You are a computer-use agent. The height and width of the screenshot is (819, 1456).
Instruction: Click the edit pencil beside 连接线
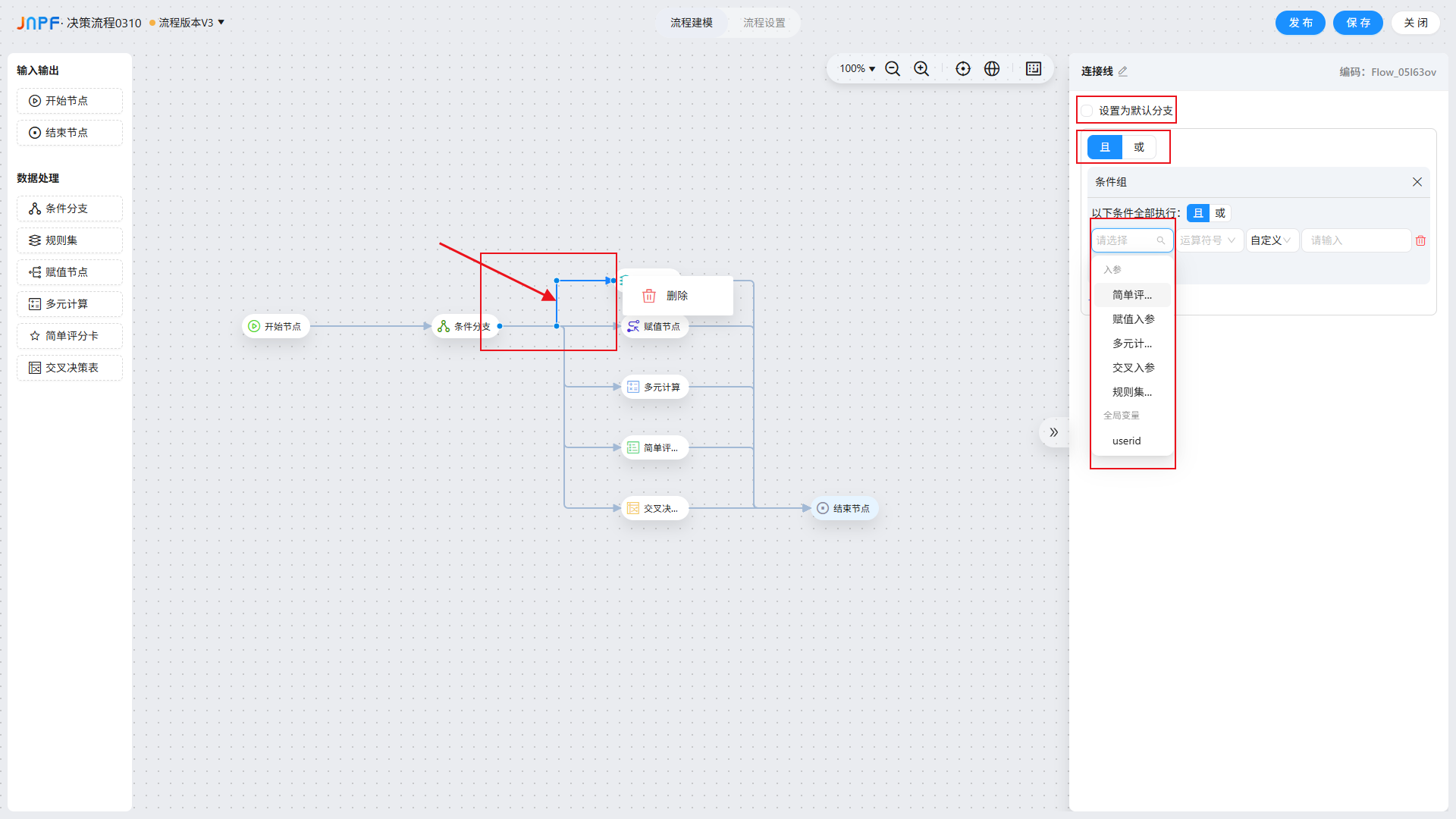pos(1123,71)
